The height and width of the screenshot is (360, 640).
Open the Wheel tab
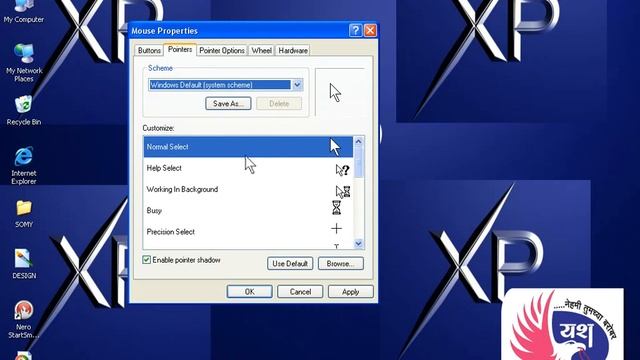tap(261, 51)
